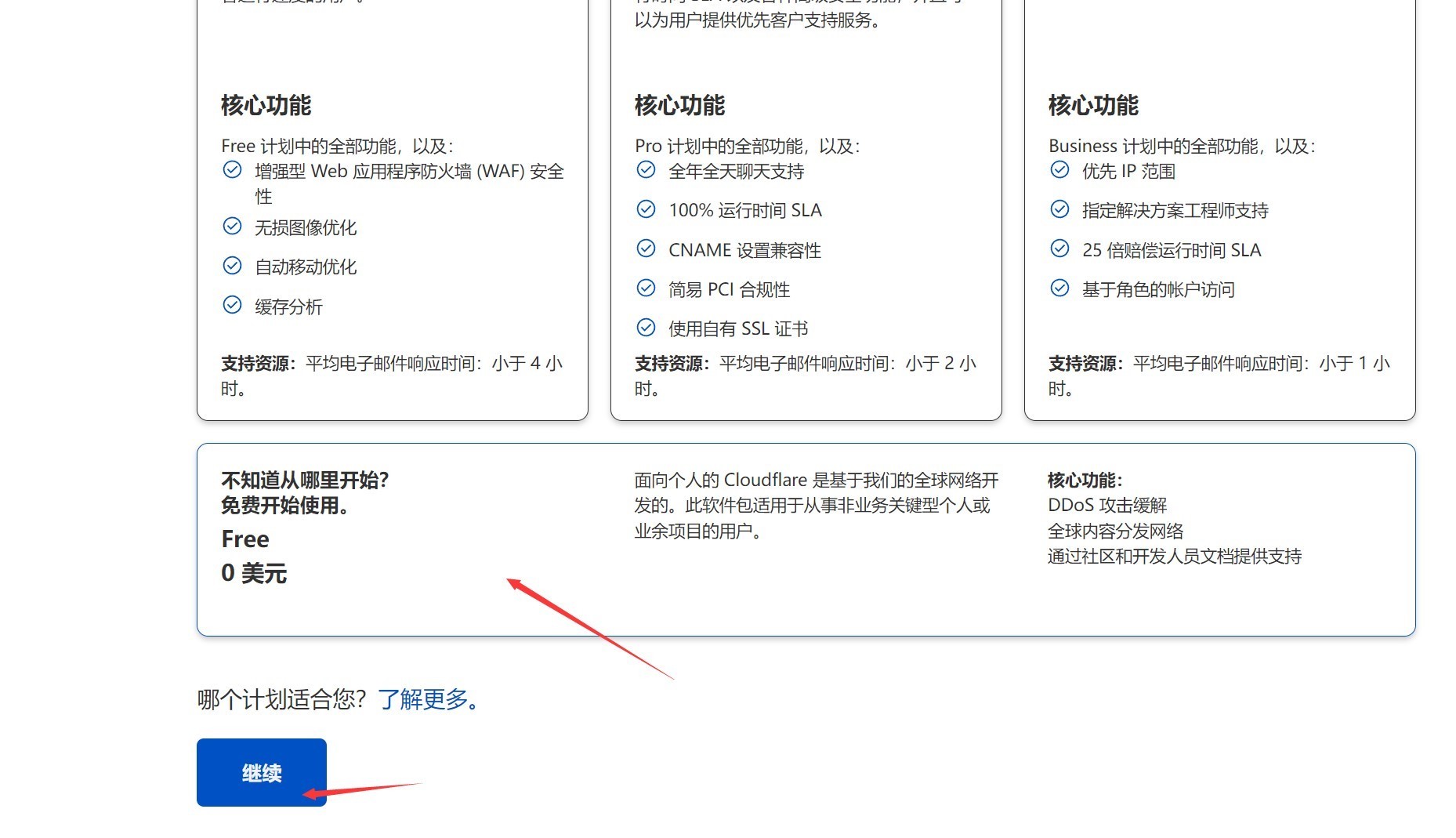Click the heading 不知道从哪里开始?
Viewport: 1456px width, 838px height.
[x=305, y=480]
